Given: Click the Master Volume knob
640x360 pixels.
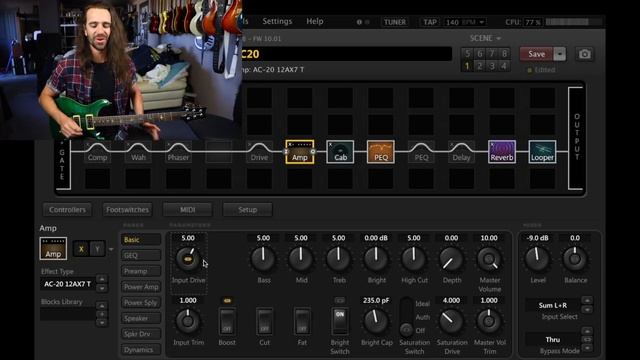Looking at the screenshot, I should (489, 259).
